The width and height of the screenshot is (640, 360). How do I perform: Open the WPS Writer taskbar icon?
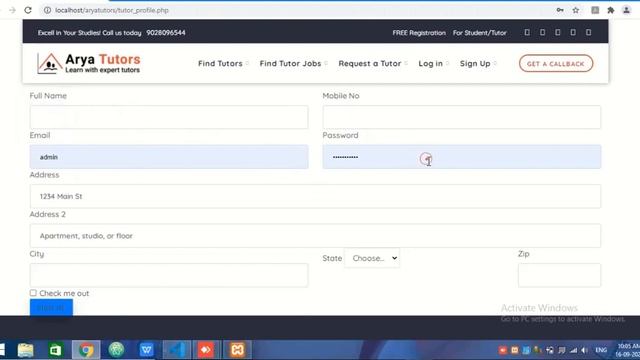(x=146, y=350)
